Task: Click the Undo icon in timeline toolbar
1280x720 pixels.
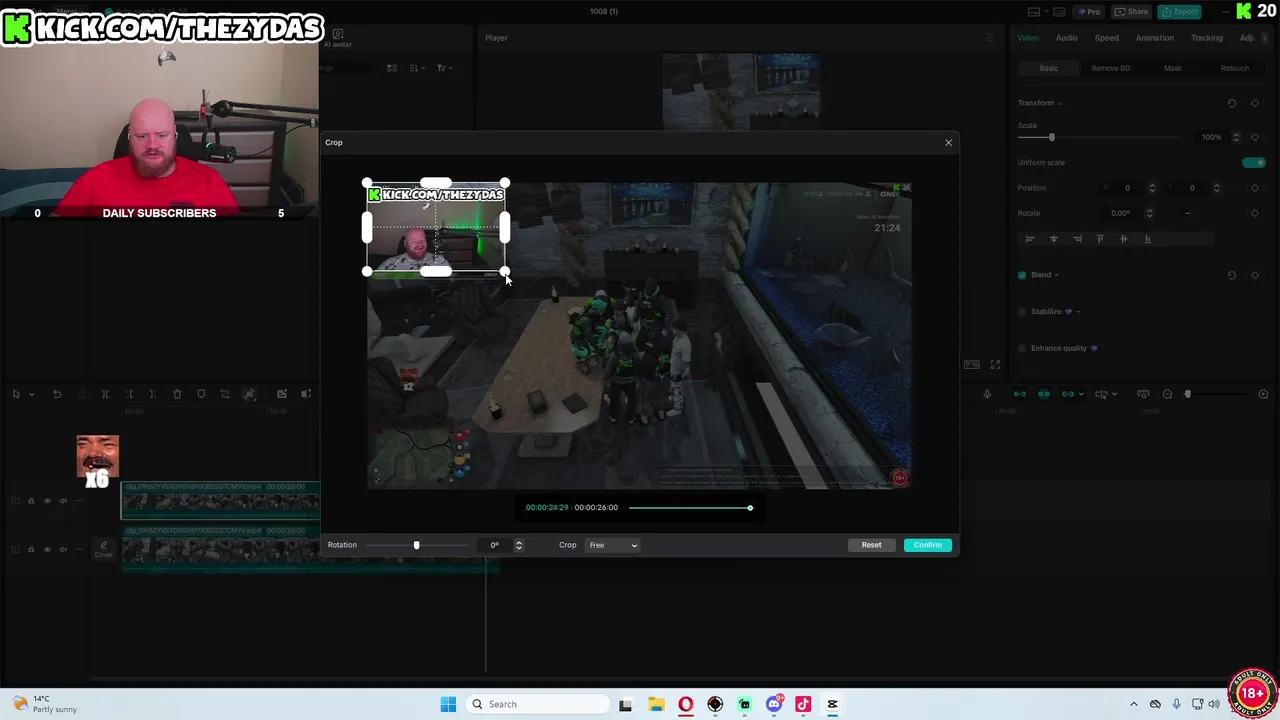Action: pyautogui.click(x=57, y=394)
